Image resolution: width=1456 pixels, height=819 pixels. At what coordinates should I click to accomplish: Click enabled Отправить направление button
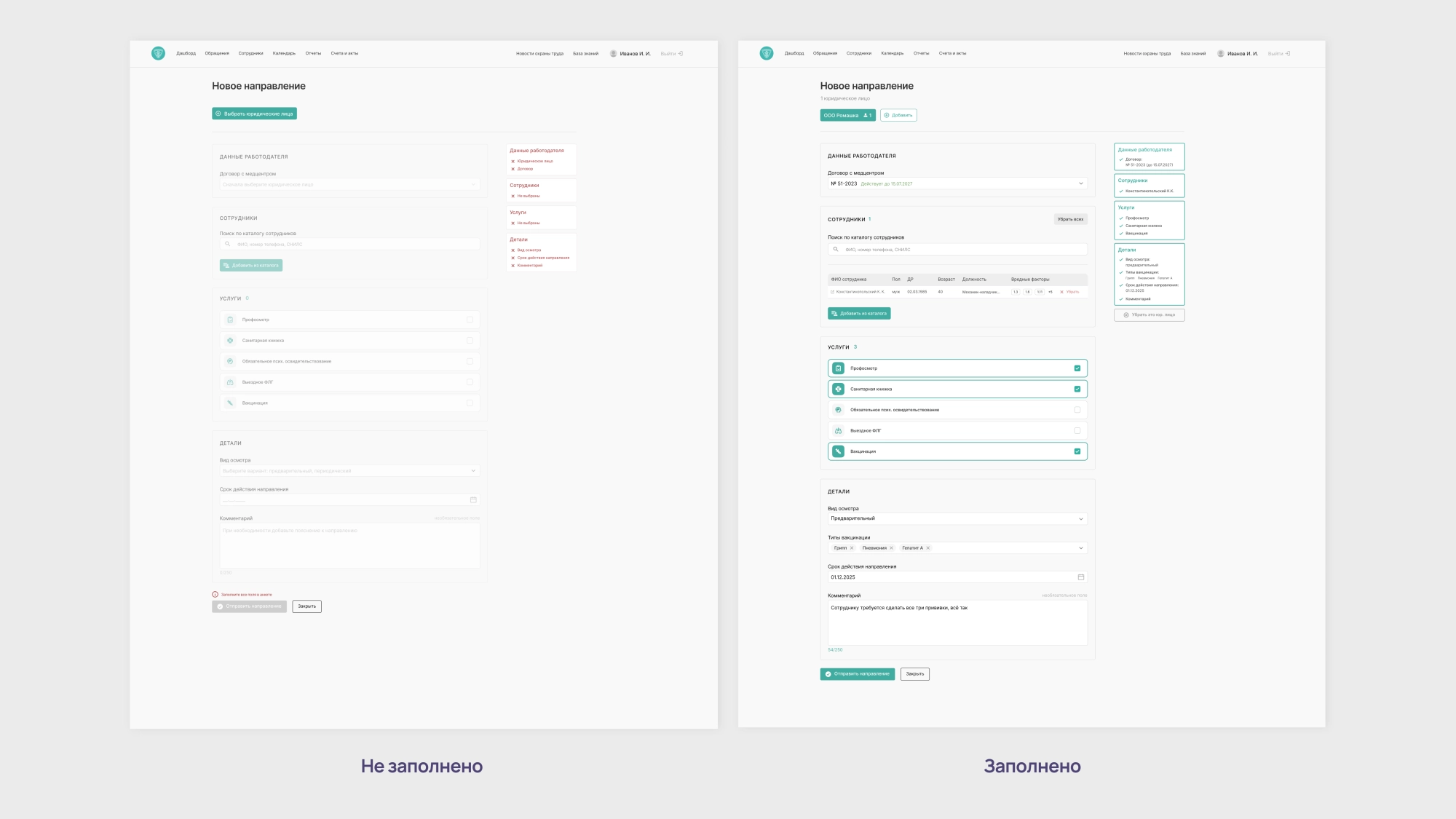tap(857, 674)
